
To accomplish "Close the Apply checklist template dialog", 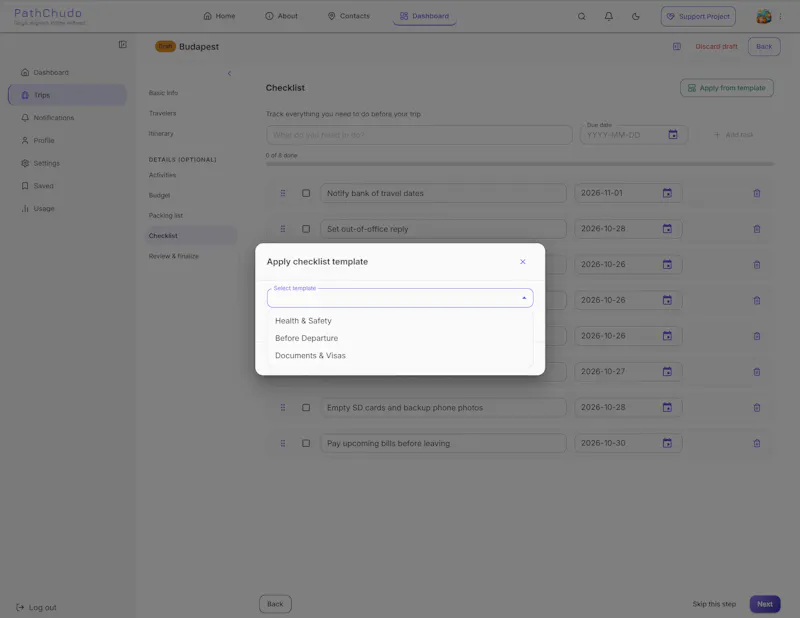I will 522,262.
